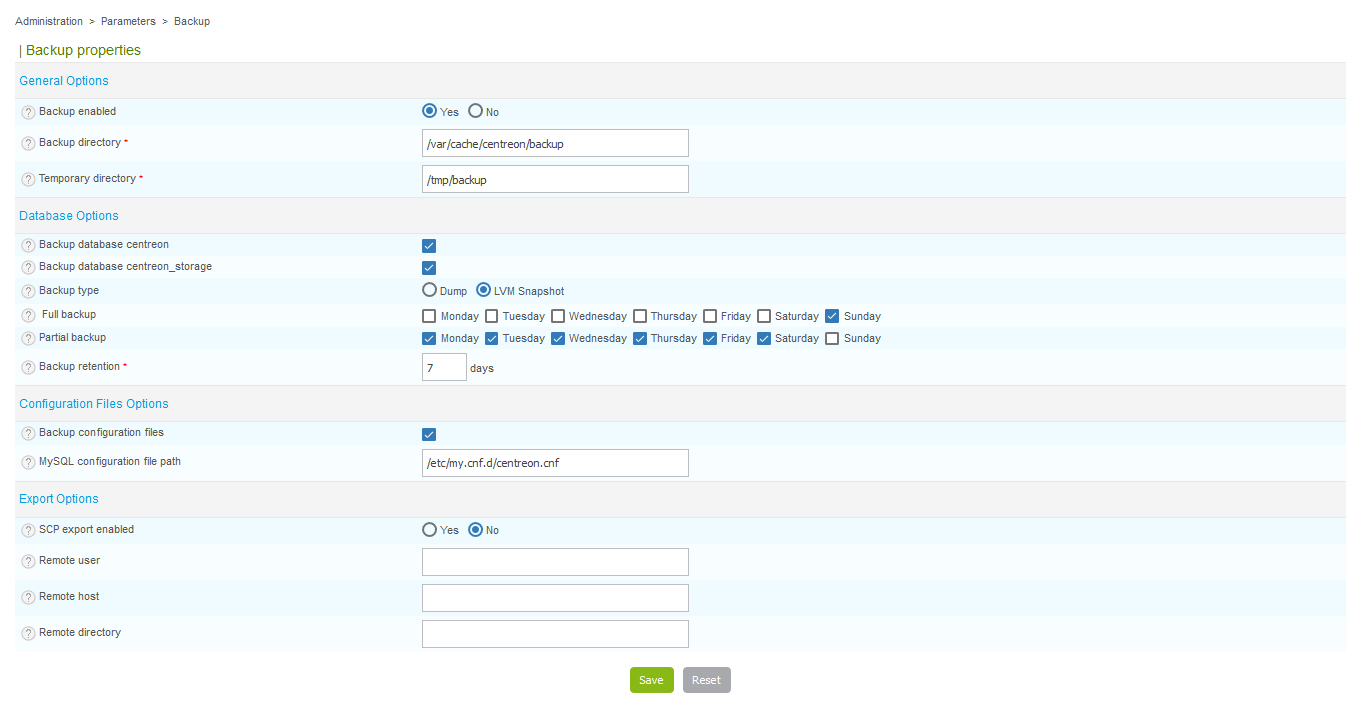Check Partial backup Sunday checkbox
Screen dimensions: 1361x709
[832, 338]
